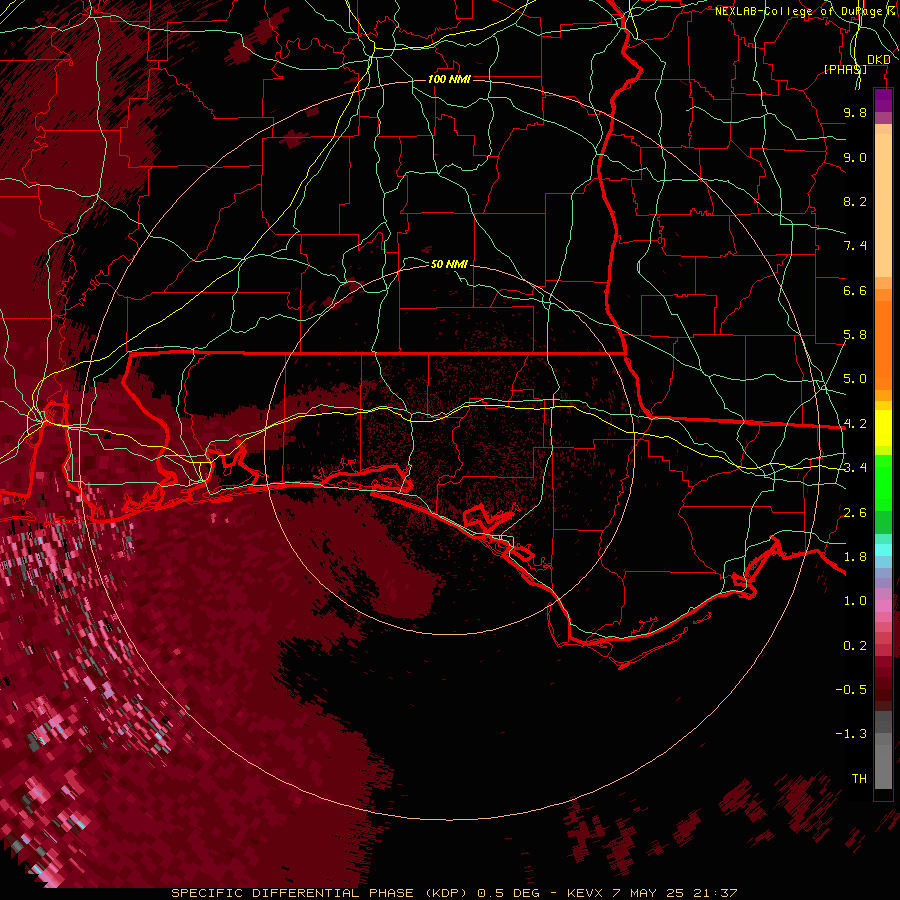Click the 0.2 value on the color scale
The width and height of the screenshot is (900, 900).
[x=855, y=646]
